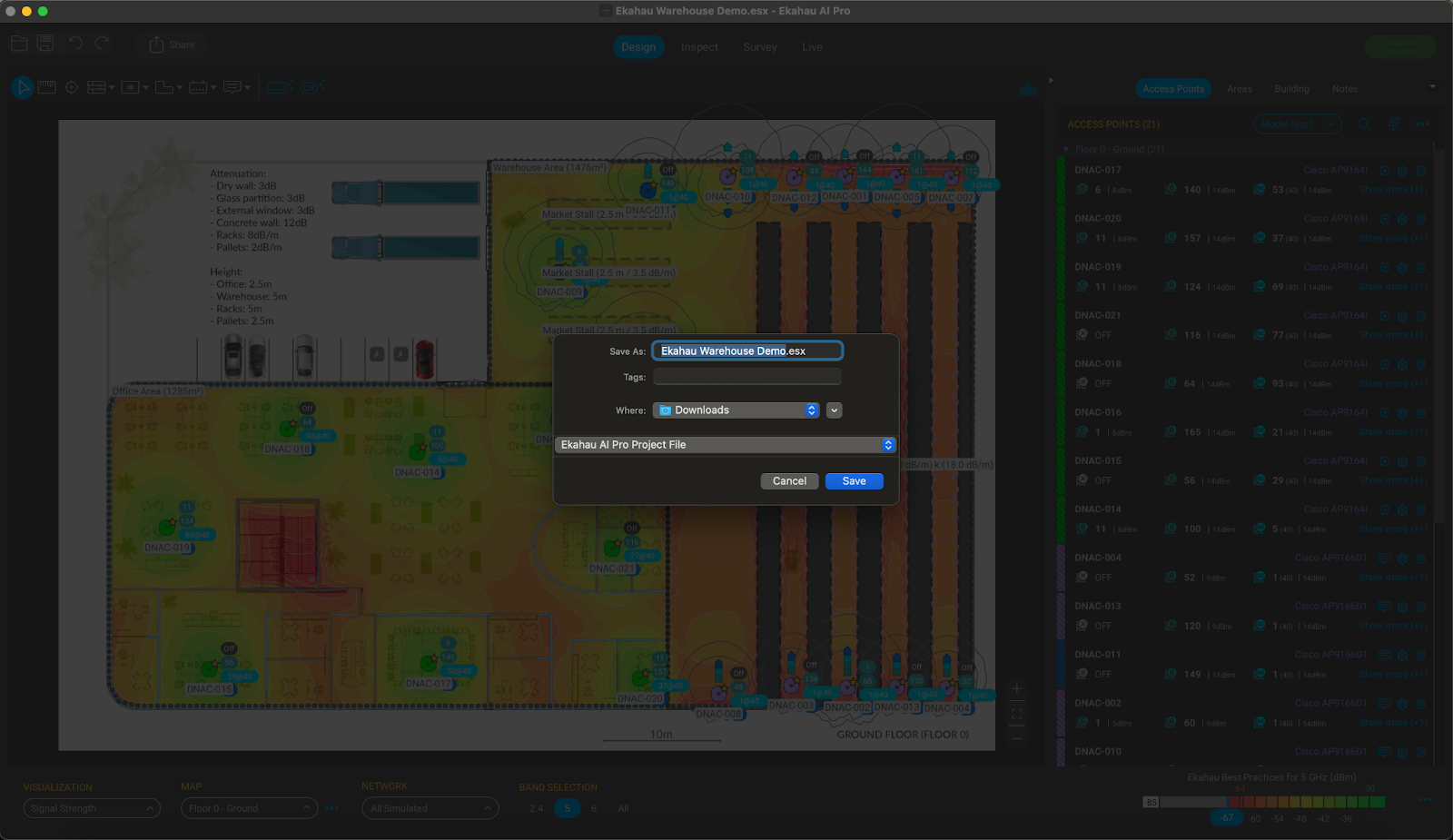
Task: Select the 6 band option
Action: click(x=594, y=808)
